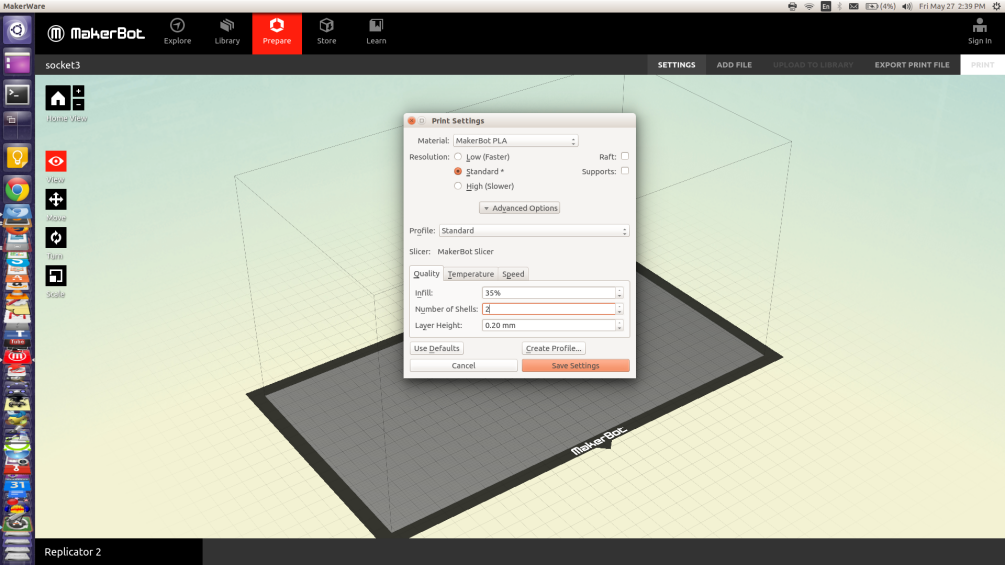
Task: Open the Material dropdown
Action: pyautogui.click(x=515, y=141)
